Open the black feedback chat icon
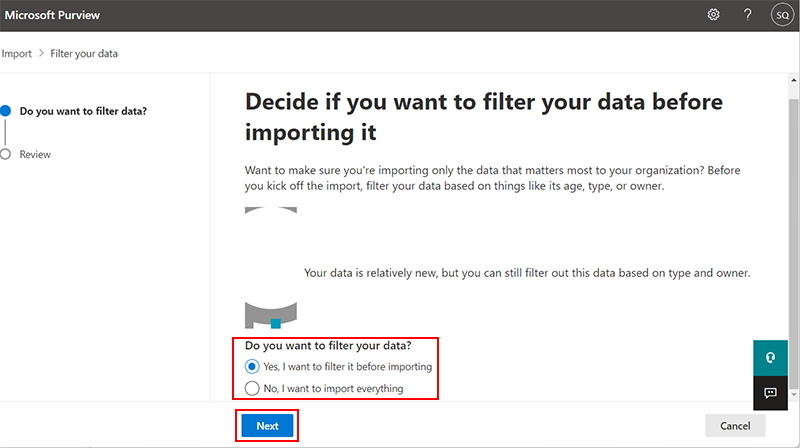 [x=770, y=393]
